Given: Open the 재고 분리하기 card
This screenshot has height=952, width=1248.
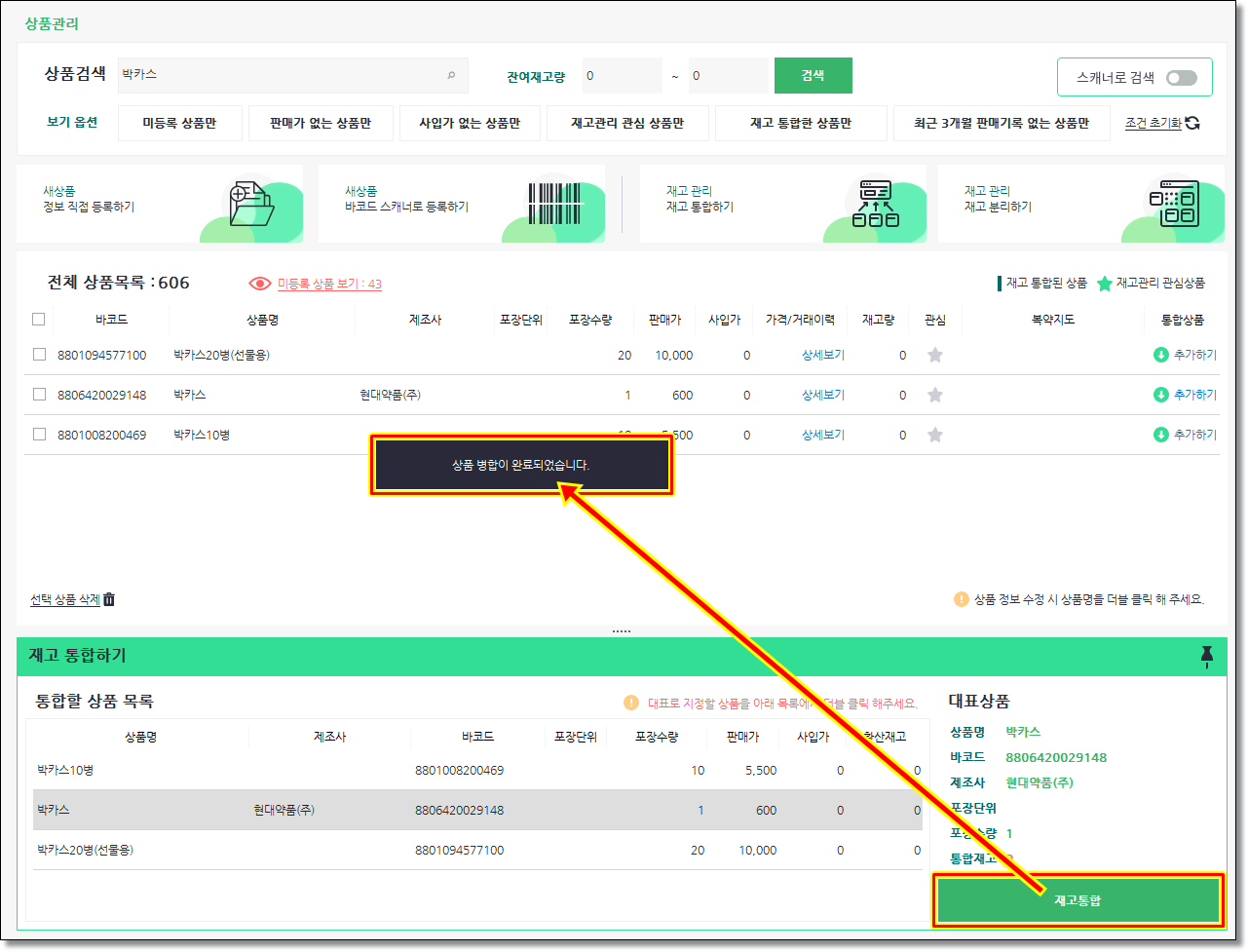Looking at the screenshot, I should (x=1080, y=204).
